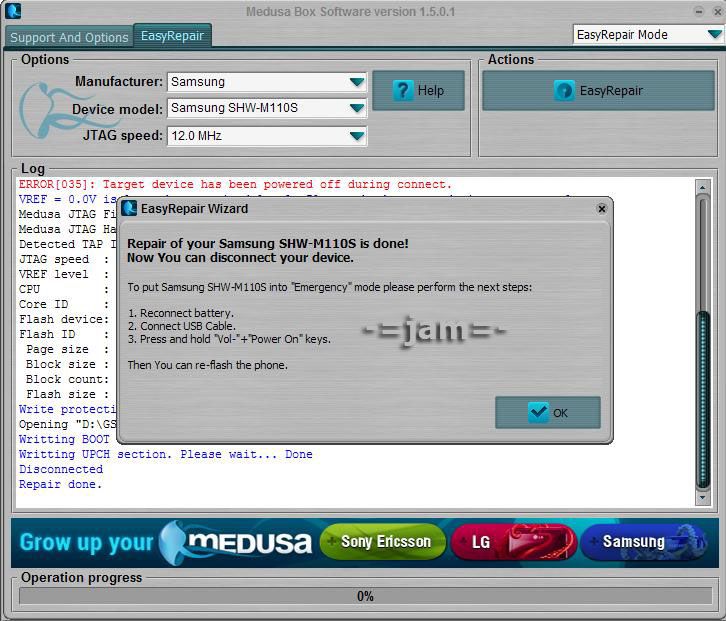Click 'Then You can re-flash the phone.' text
Viewport: 726px width, 621px height.
[207, 365]
